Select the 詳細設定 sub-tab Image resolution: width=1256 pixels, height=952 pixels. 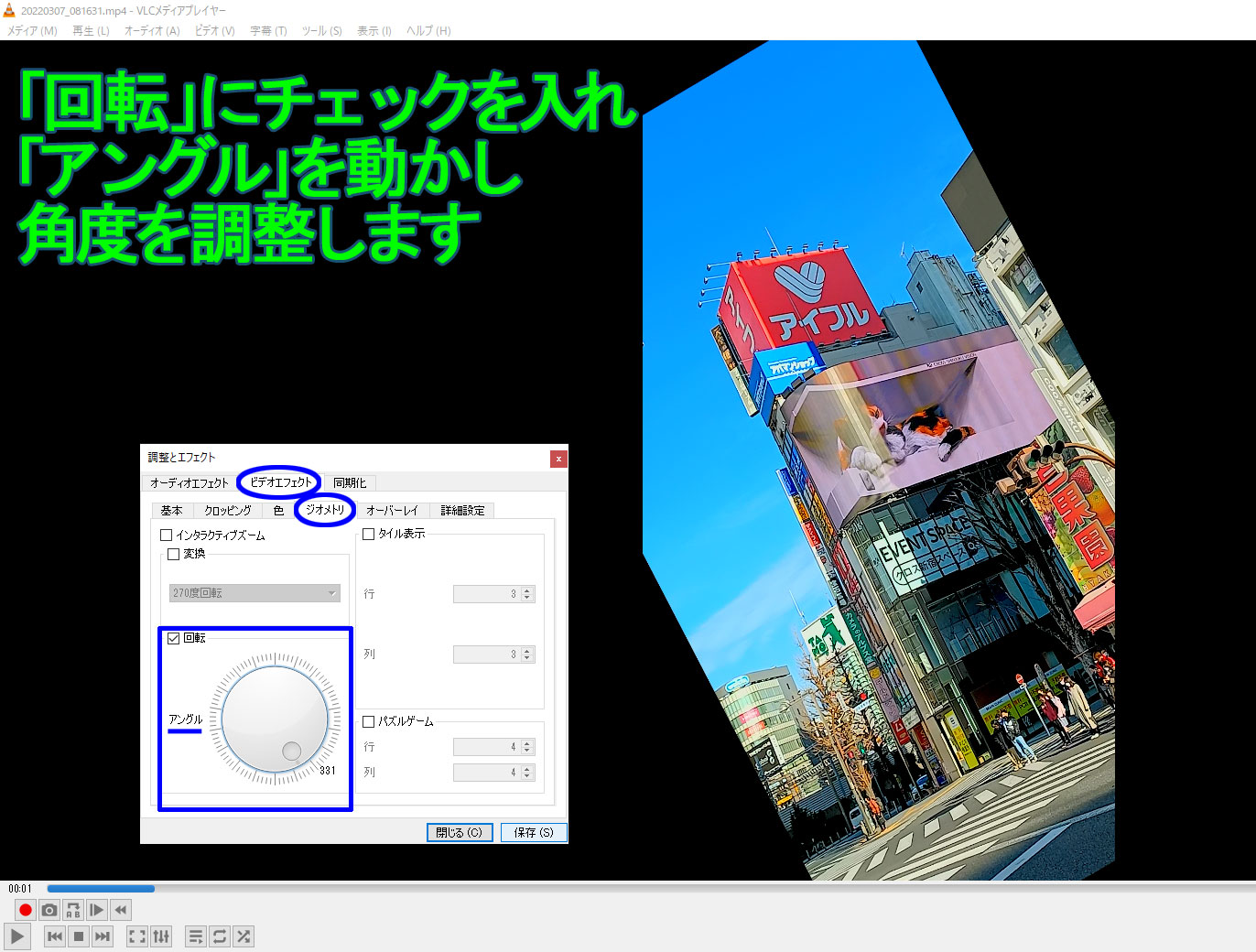[x=462, y=511]
